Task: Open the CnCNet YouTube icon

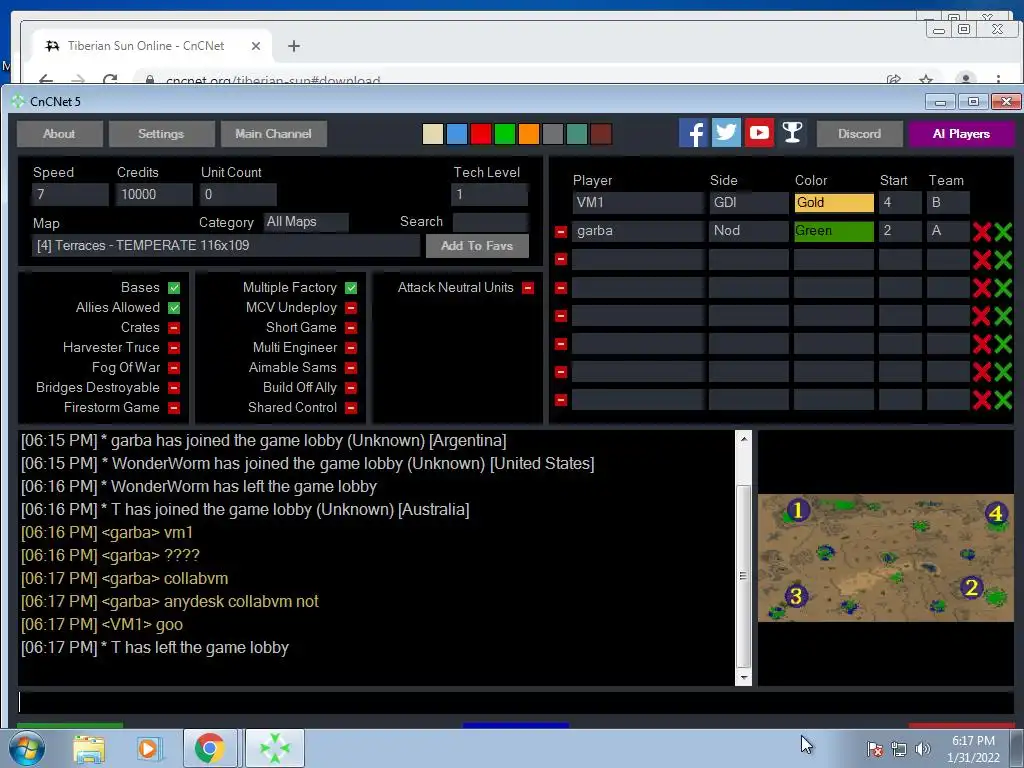Action: pos(759,133)
